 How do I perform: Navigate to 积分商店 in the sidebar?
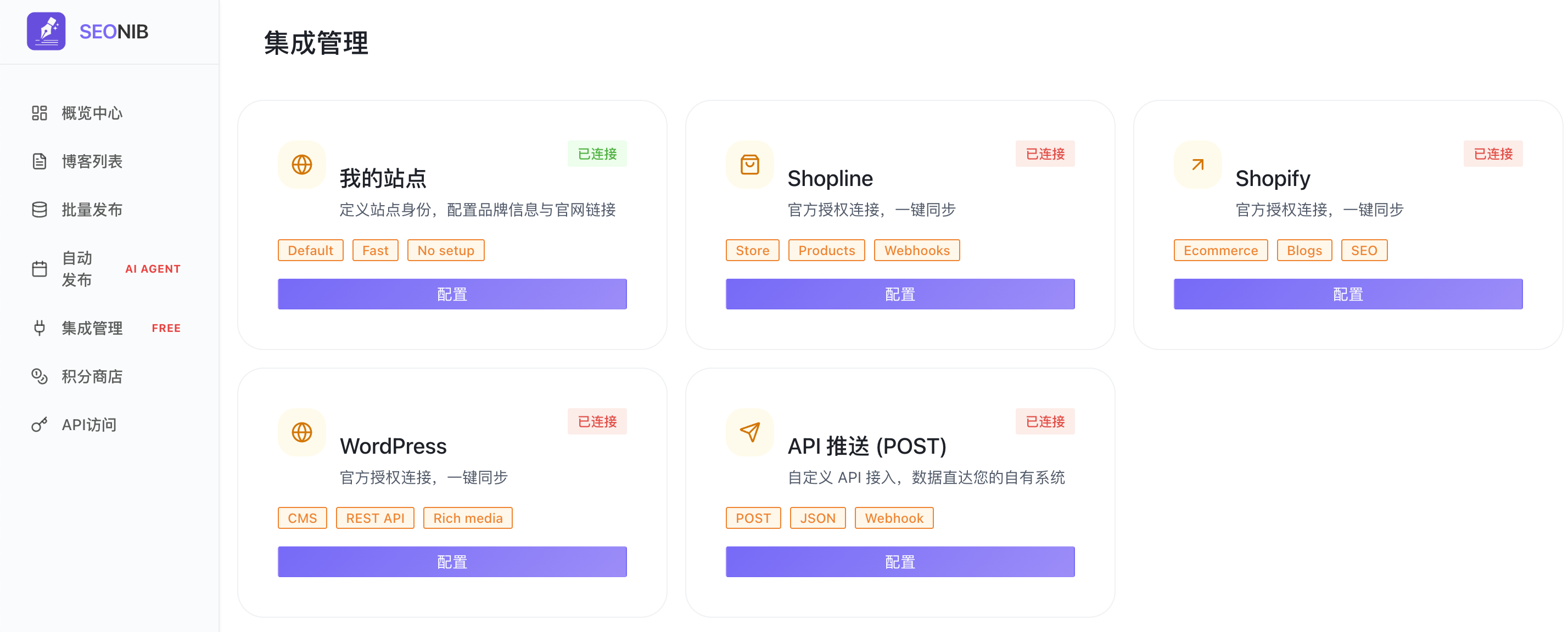[91, 376]
